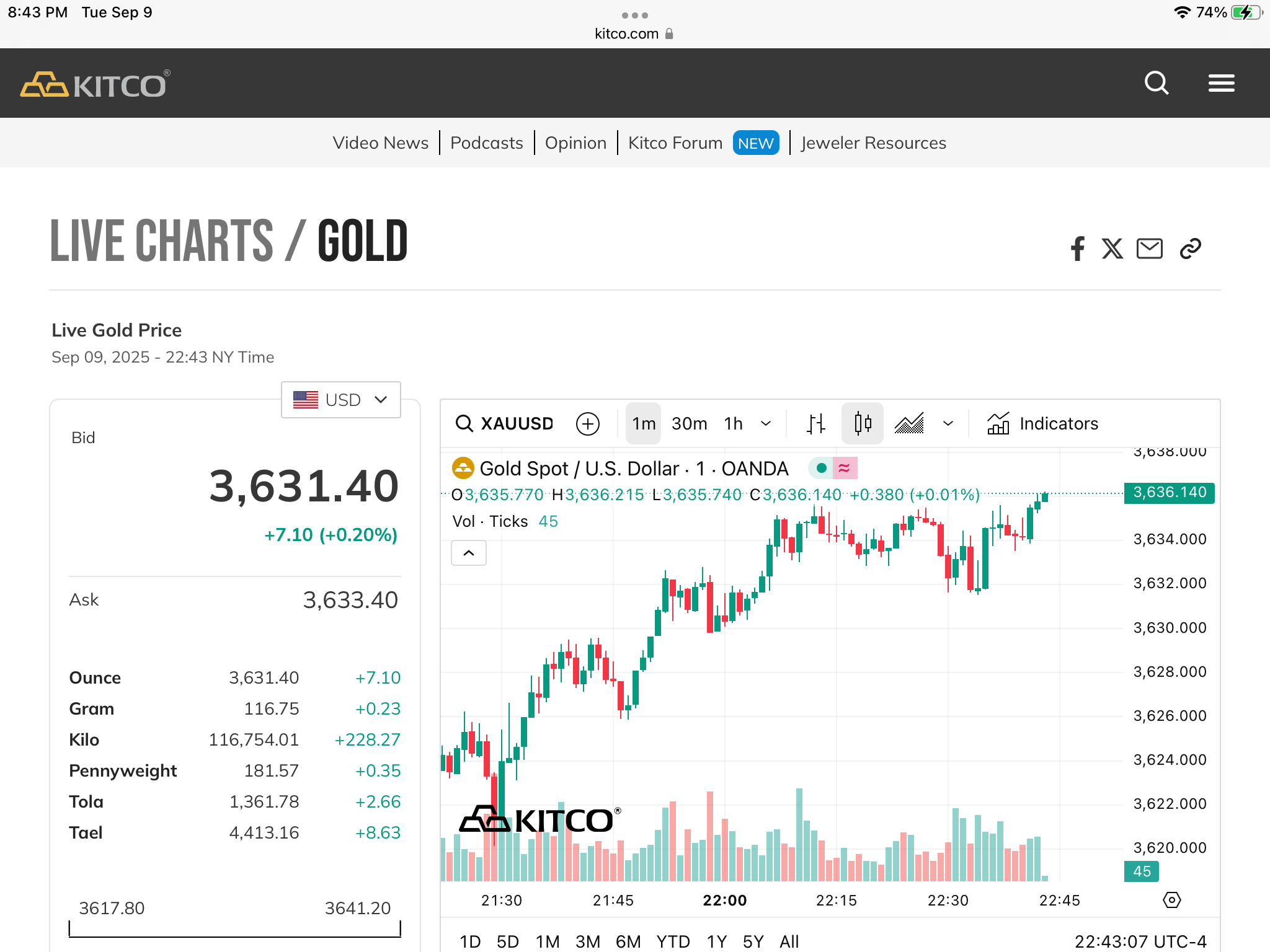Click the Gold Spot / U.S. Dollar title
This screenshot has height=952, width=1270.
[x=634, y=469]
